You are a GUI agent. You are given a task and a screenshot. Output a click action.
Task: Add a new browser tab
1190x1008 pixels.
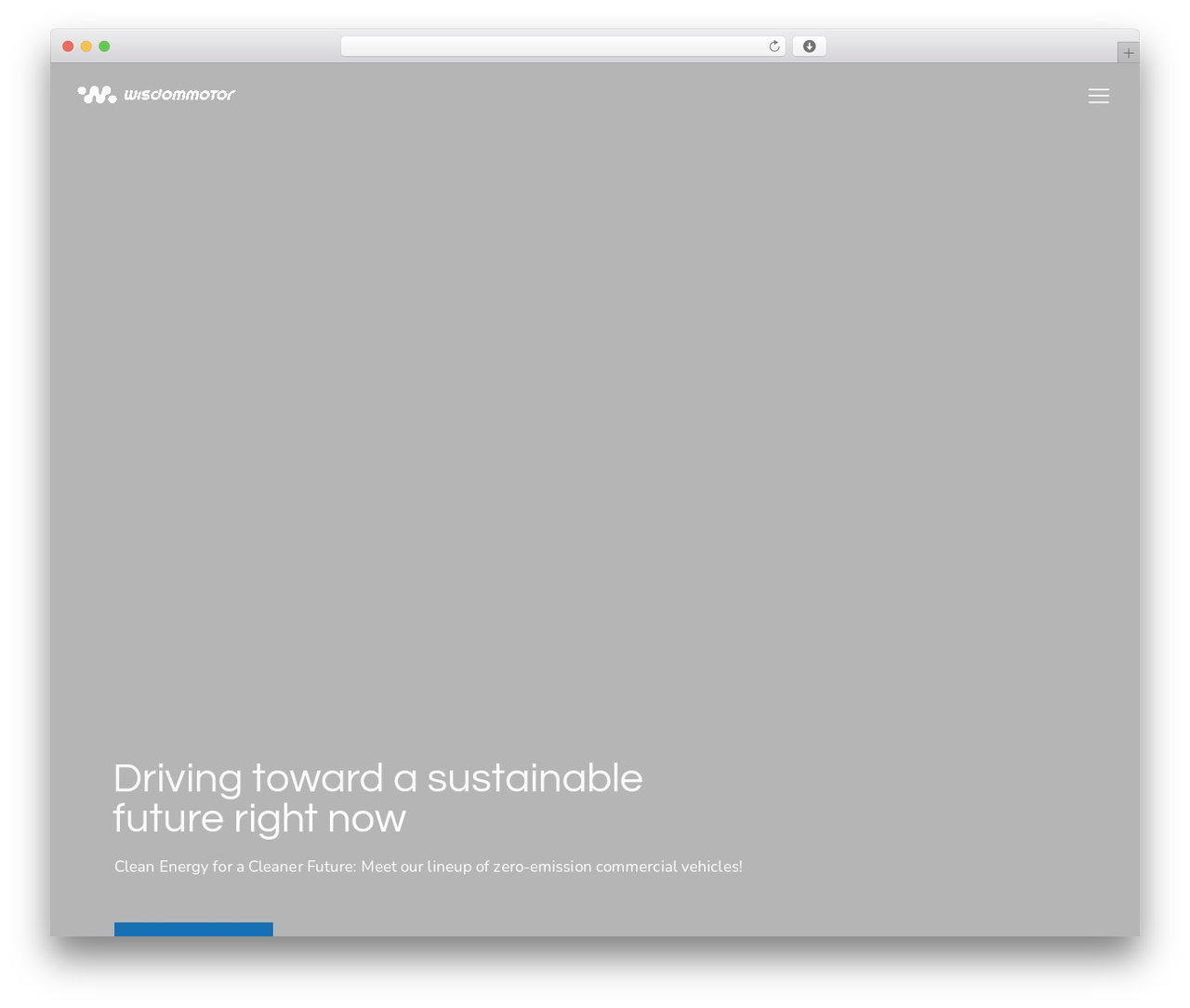tap(1129, 53)
